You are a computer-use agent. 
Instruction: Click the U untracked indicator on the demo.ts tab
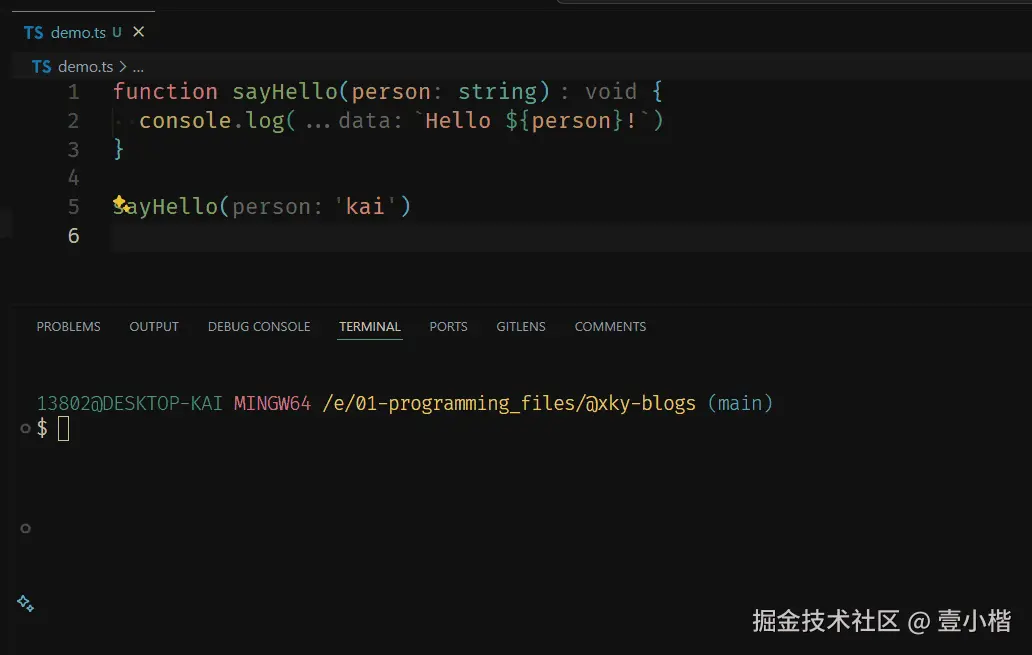pyautogui.click(x=117, y=31)
